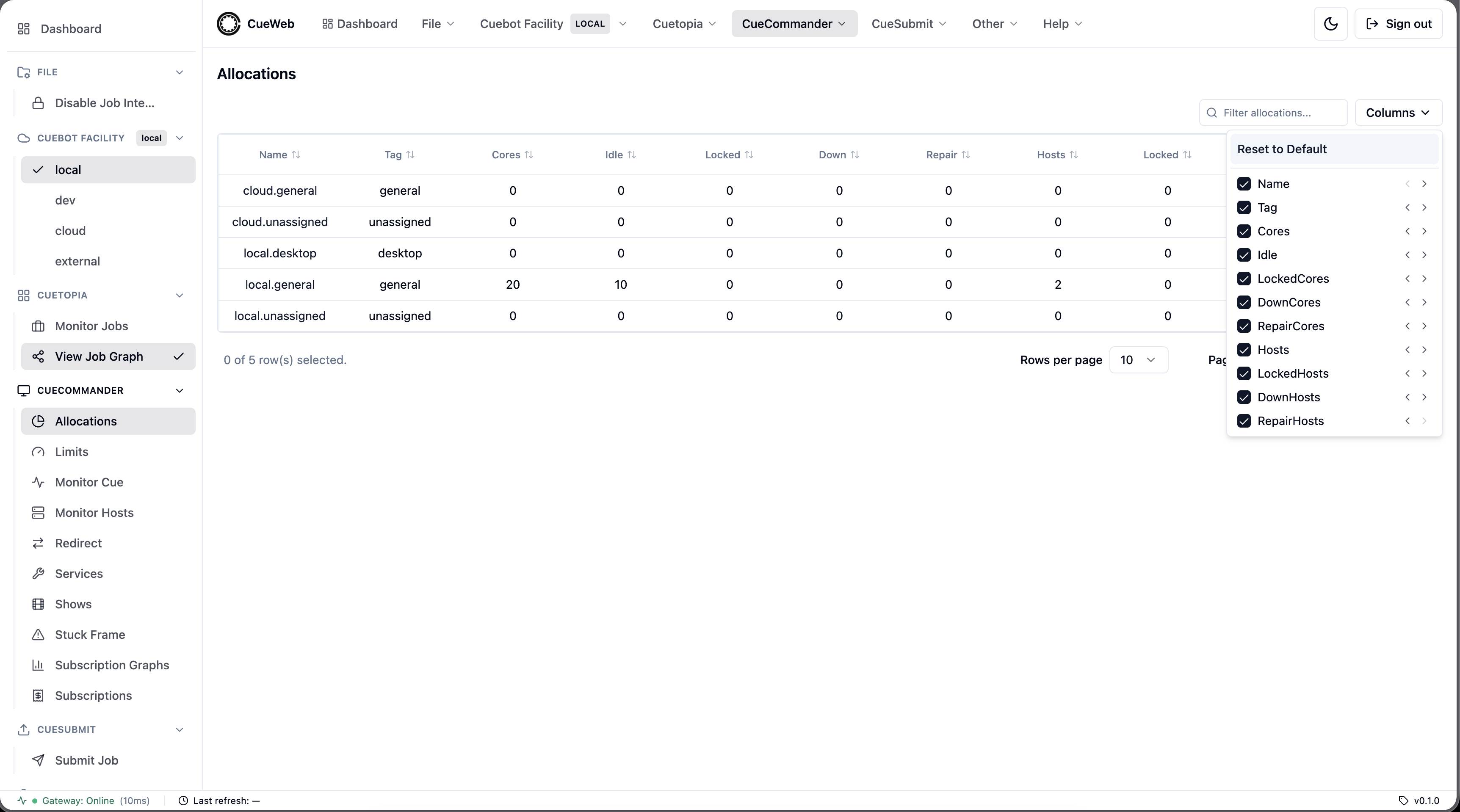This screenshot has height=812, width=1460.
Task: Sort by Name column sort icon
Action: click(x=296, y=155)
